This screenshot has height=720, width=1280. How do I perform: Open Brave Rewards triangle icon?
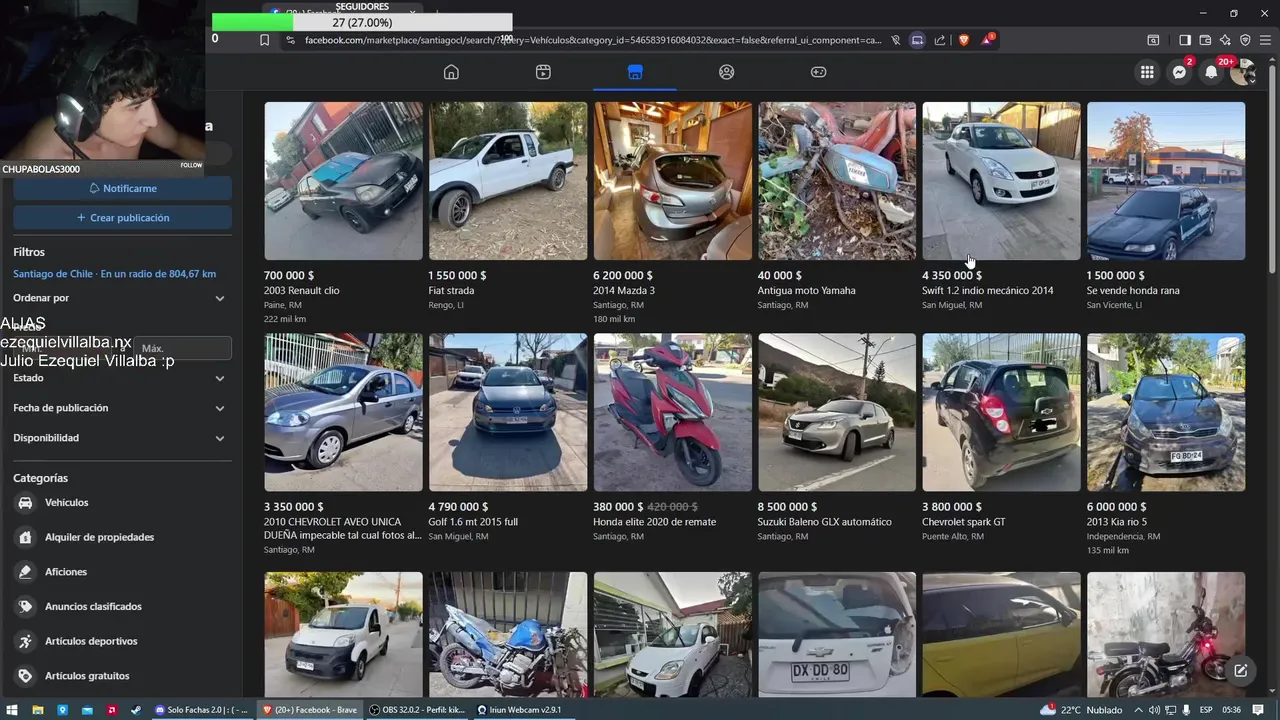tap(987, 40)
